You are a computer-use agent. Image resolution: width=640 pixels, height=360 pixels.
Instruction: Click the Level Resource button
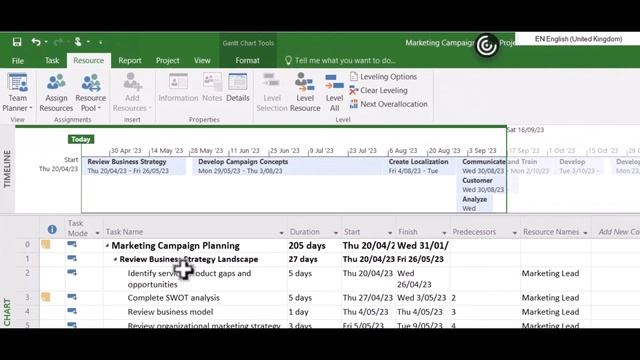pyautogui.click(x=305, y=92)
